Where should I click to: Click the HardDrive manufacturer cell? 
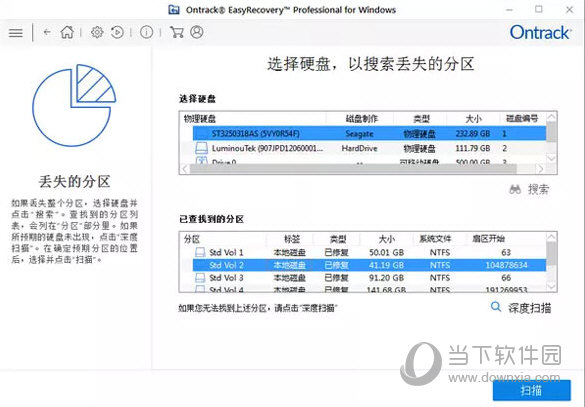359,148
